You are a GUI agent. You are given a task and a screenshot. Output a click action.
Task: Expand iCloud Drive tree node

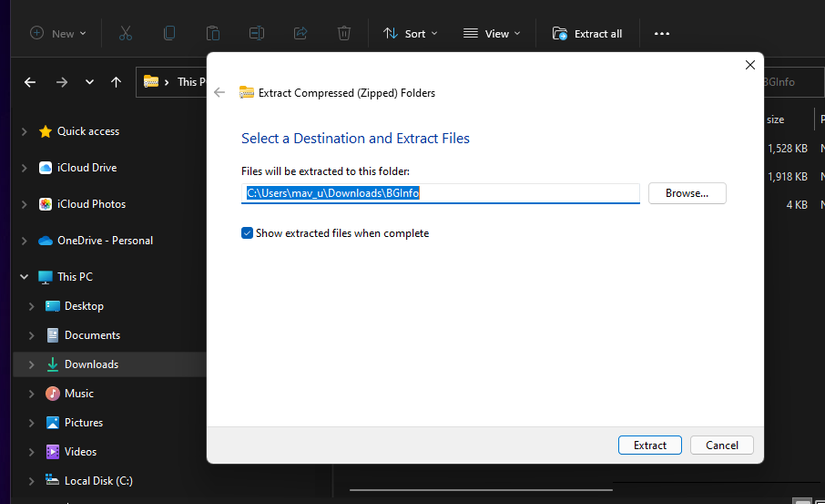coord(24,168)
